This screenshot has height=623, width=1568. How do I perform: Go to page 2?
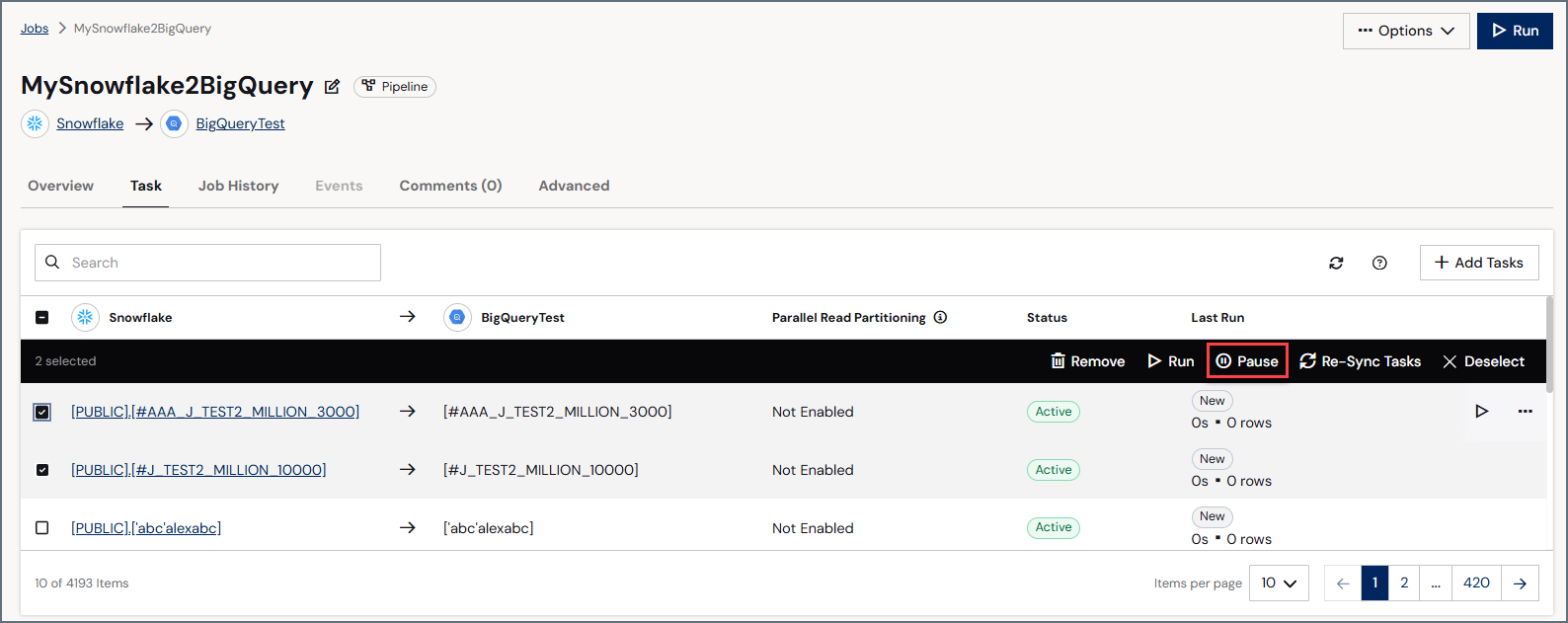[x=1404, y=583]
